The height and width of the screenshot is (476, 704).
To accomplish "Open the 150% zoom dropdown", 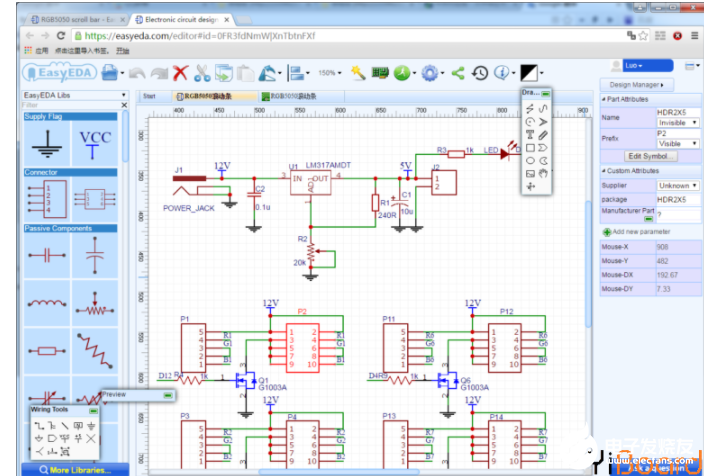I will click(330, 73).
